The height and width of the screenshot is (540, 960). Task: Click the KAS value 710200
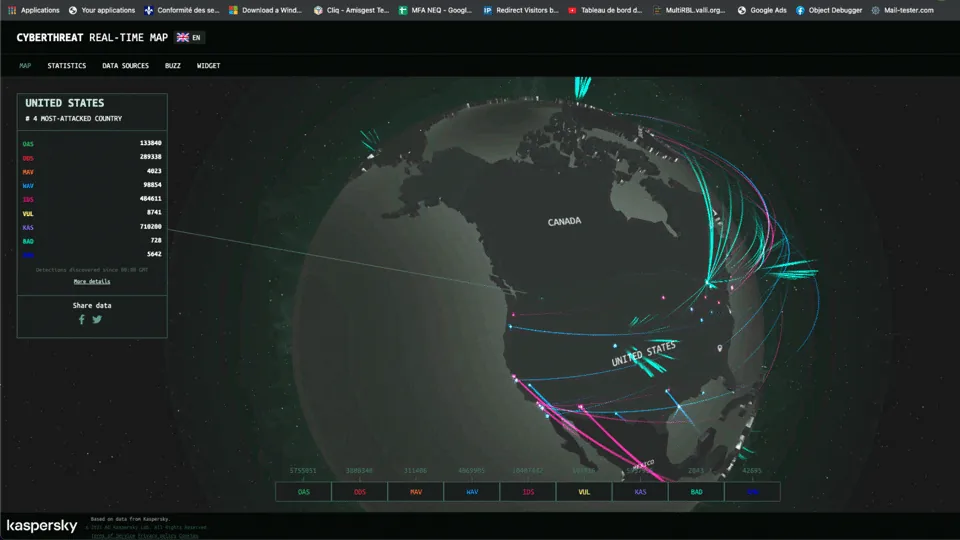(x=151, y=227)
